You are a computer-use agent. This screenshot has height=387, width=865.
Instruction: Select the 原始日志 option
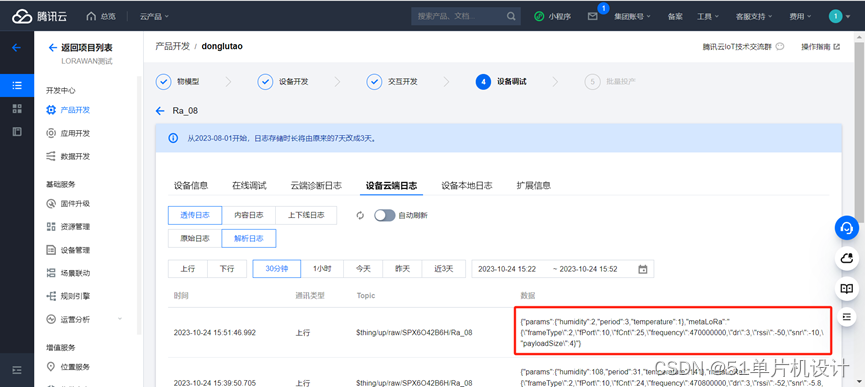point(195,239)
